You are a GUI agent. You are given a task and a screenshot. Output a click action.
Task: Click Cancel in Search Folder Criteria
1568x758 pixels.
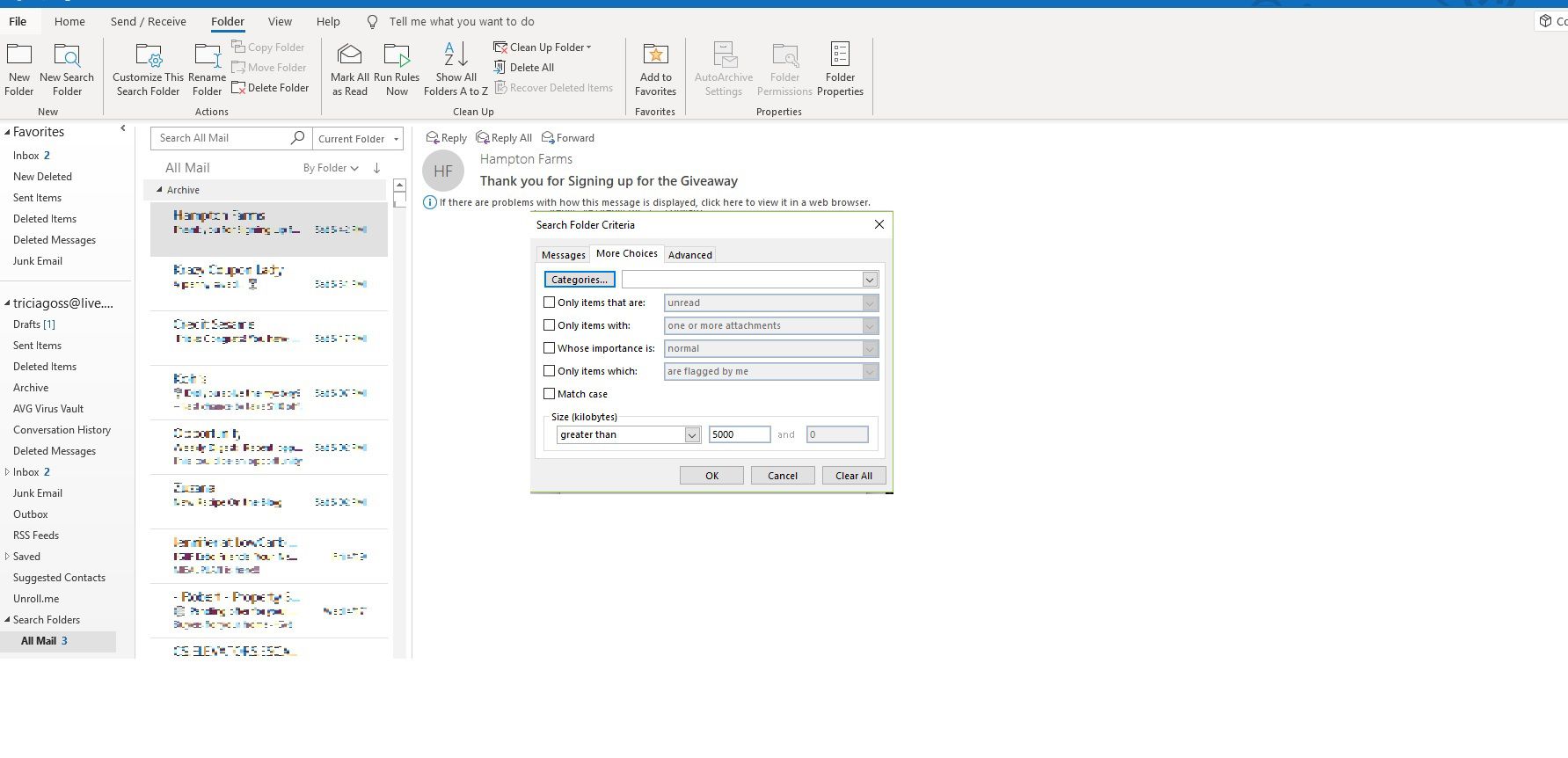783,476
